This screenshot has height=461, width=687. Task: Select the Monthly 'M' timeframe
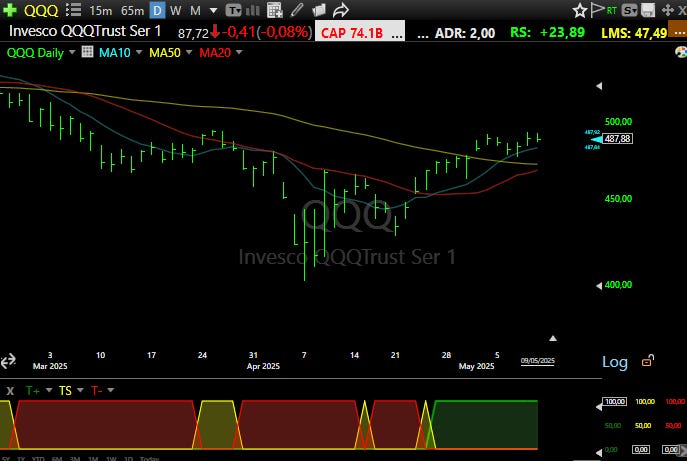195,10
